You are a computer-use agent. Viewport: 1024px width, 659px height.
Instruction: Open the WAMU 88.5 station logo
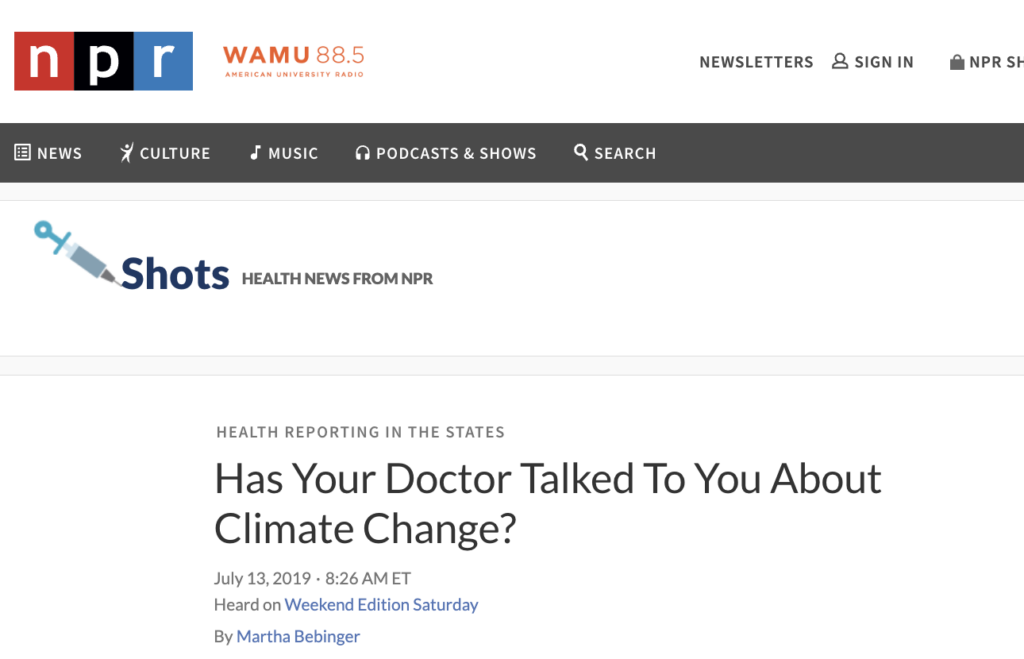point(294,61)
